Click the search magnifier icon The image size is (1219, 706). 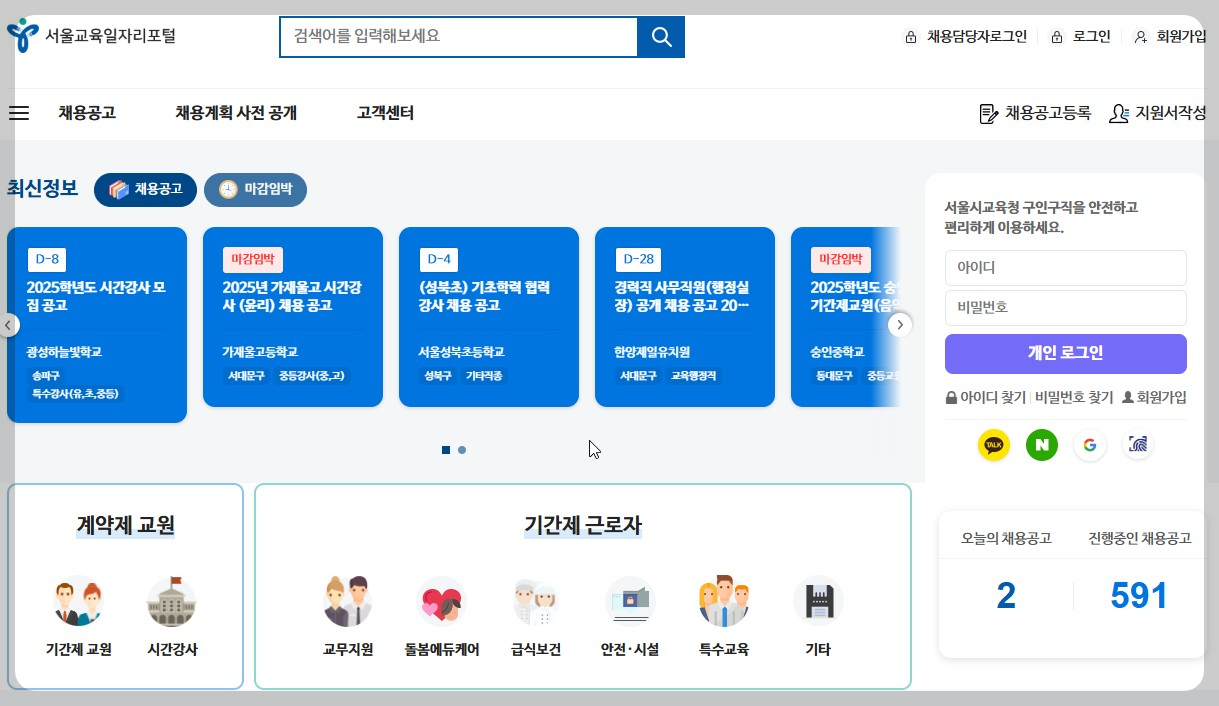point(661,37)
